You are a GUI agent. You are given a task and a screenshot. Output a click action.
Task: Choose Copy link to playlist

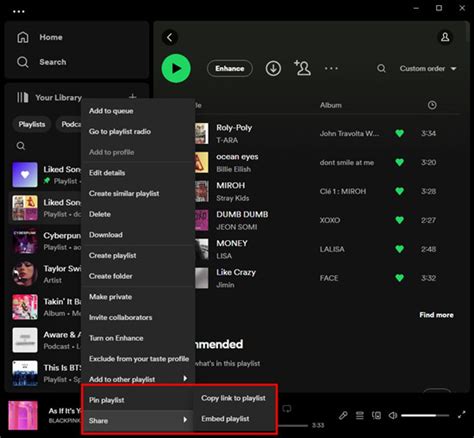pos(235,398)
